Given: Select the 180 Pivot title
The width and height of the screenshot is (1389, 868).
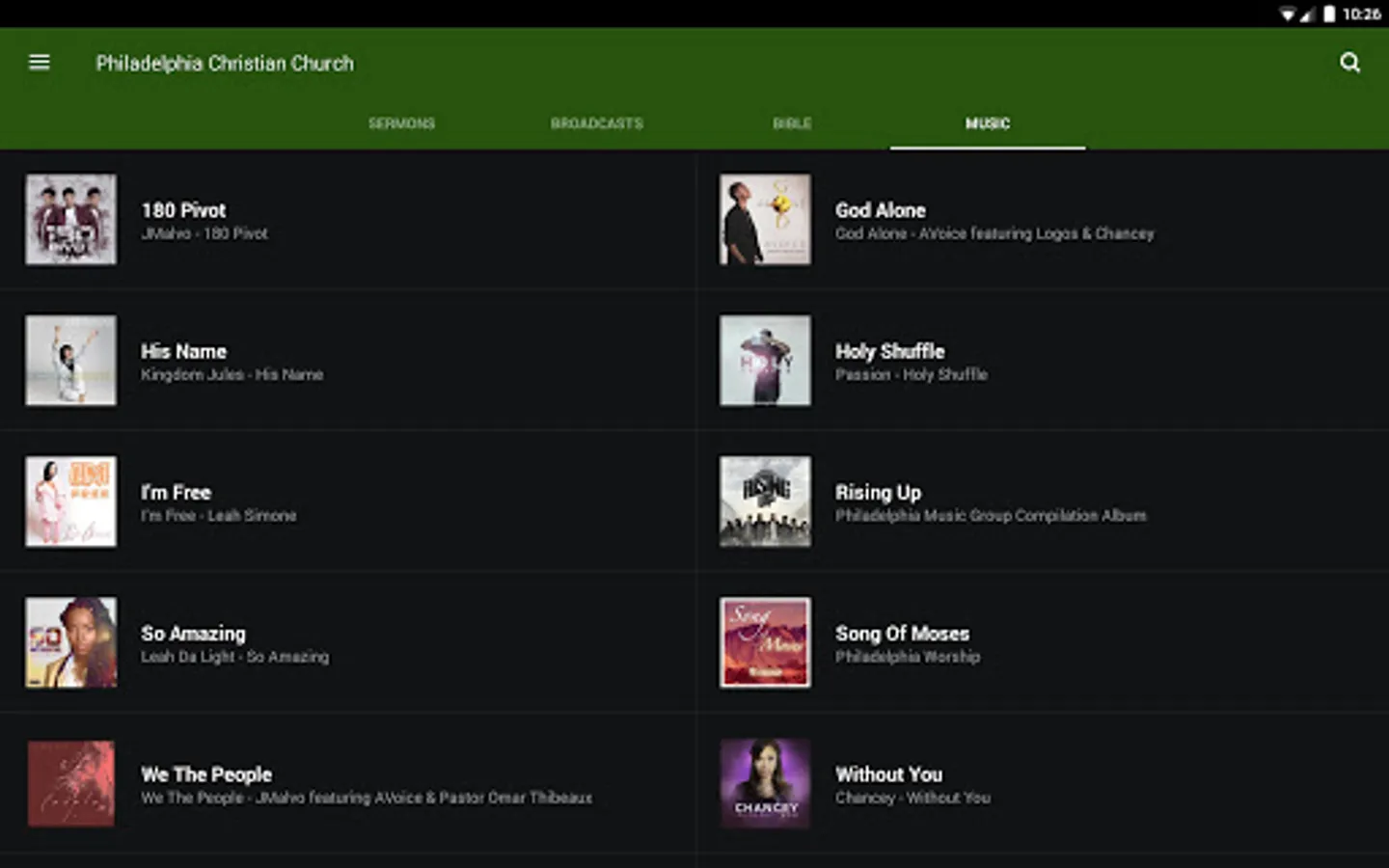Looking at the screenshot, I should [183, 210].
